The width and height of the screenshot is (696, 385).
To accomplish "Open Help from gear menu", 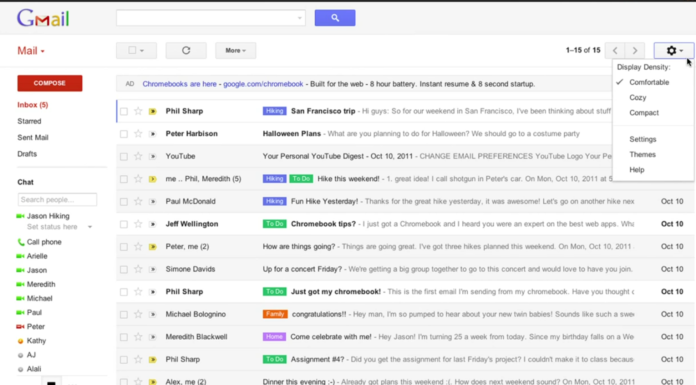I will [637, 170].
